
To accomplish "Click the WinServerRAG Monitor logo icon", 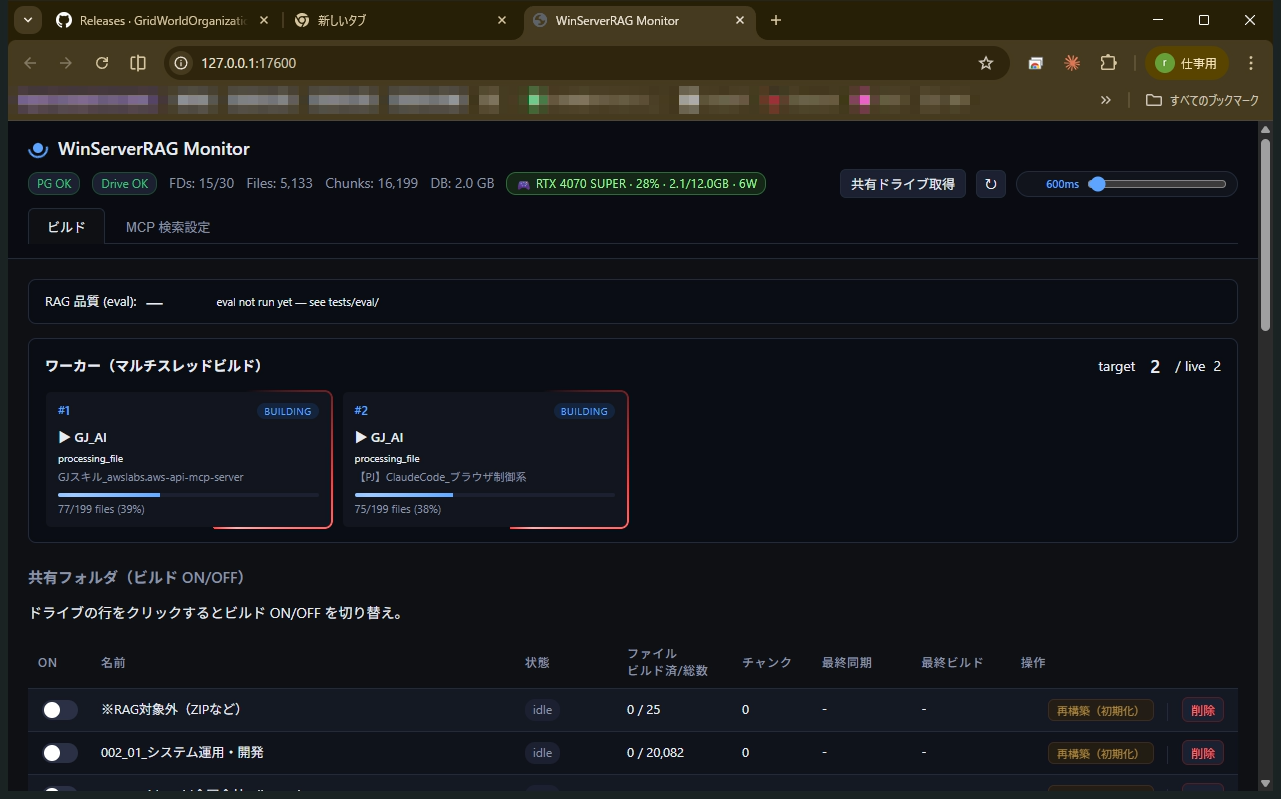I will [x=38, y=149].
